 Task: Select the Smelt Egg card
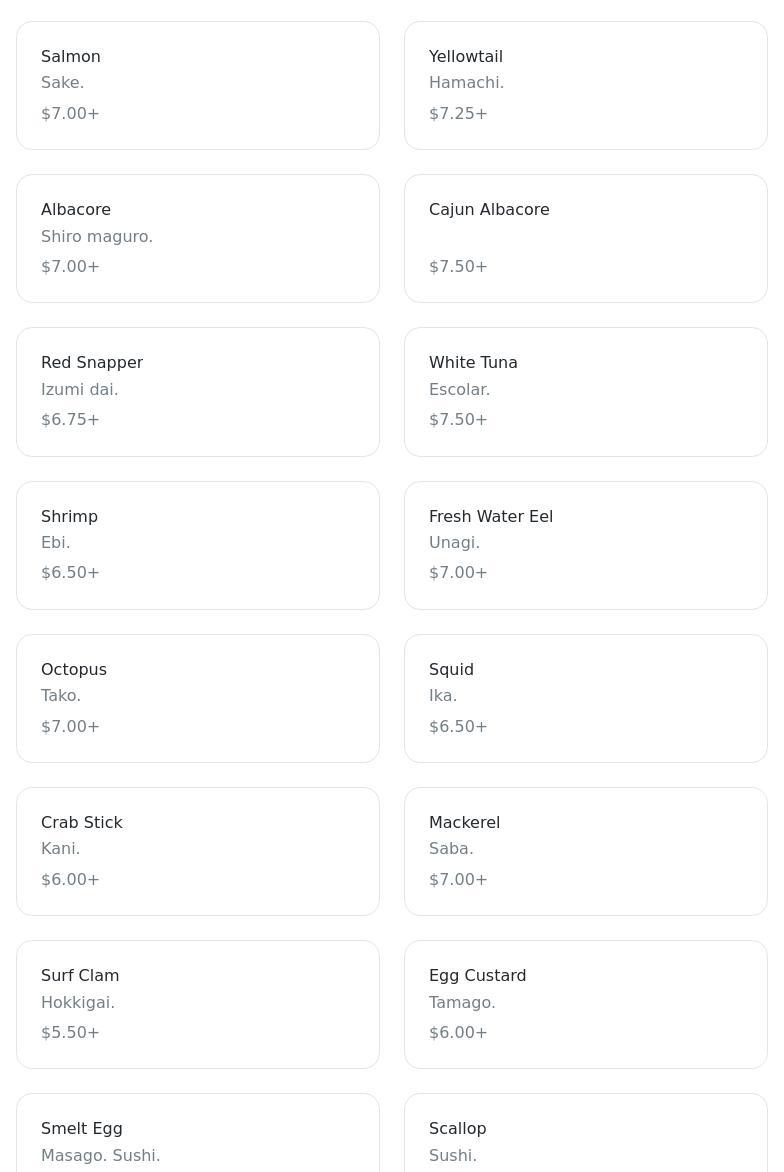click(x=197, y=1135)
